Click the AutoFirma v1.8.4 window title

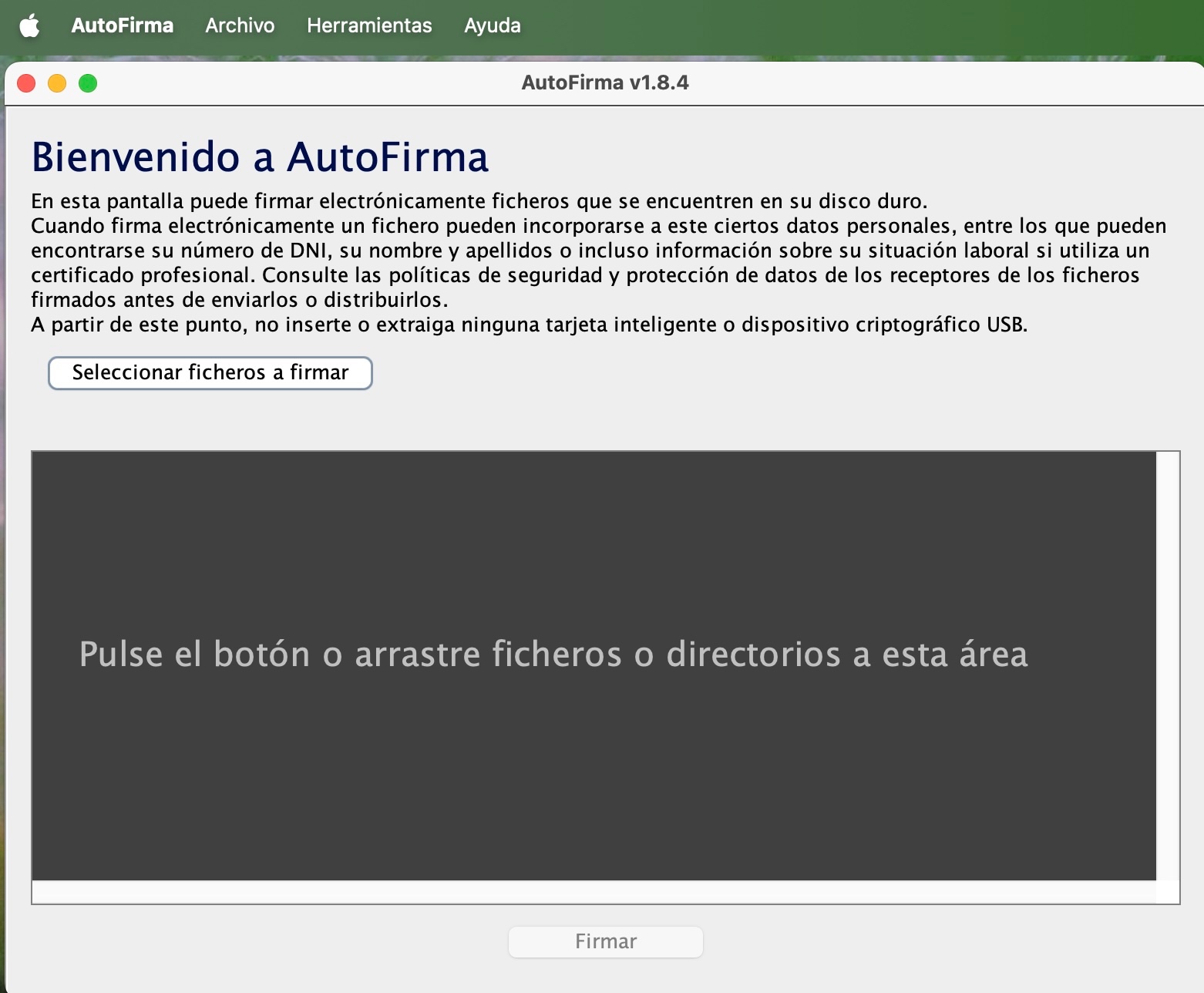[x=605, y=82]
